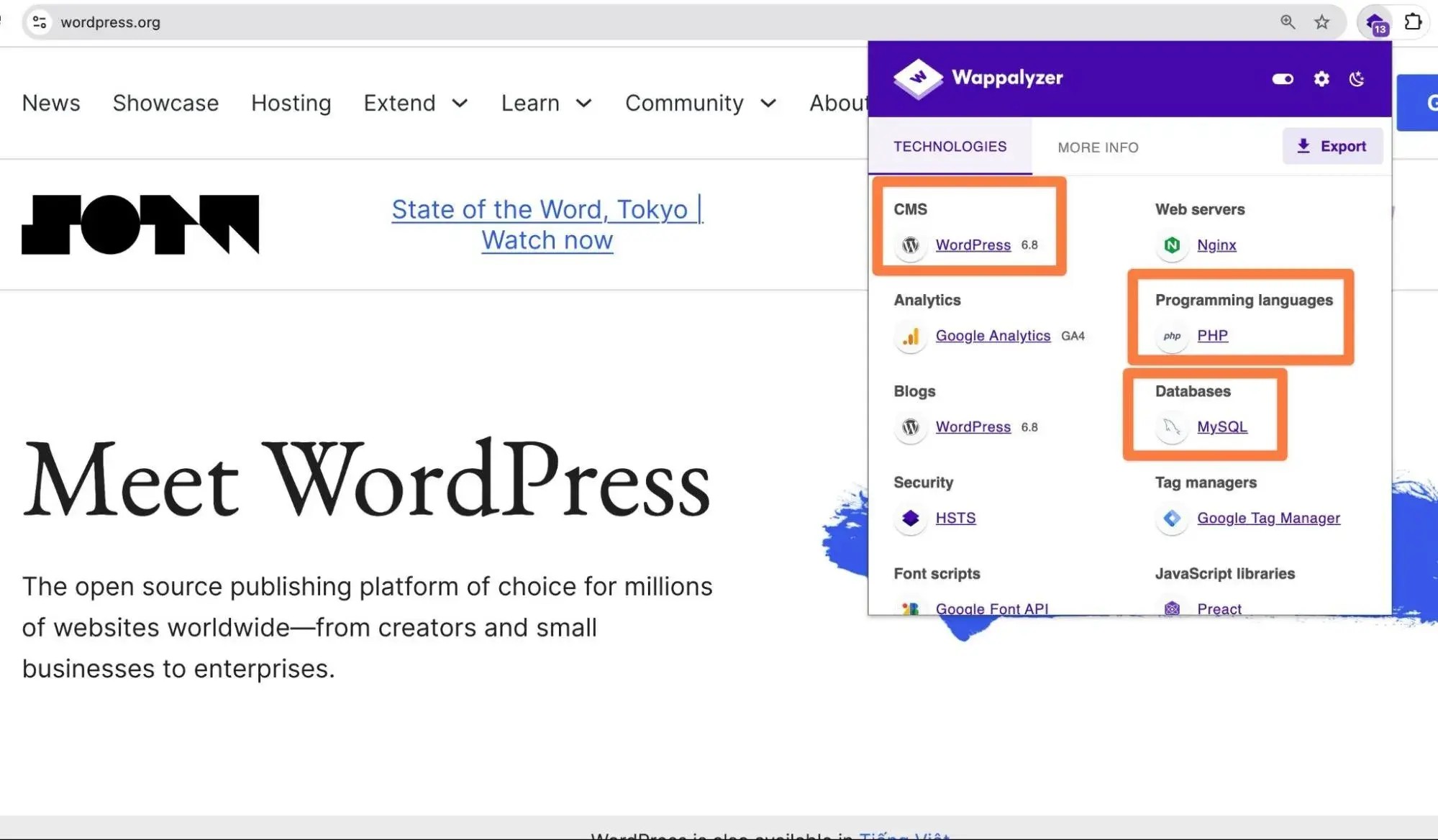Screen dimensions: 1438x840
Task: Click the Wappalyzer settings gear icon
Action: tap(1321, 79)
